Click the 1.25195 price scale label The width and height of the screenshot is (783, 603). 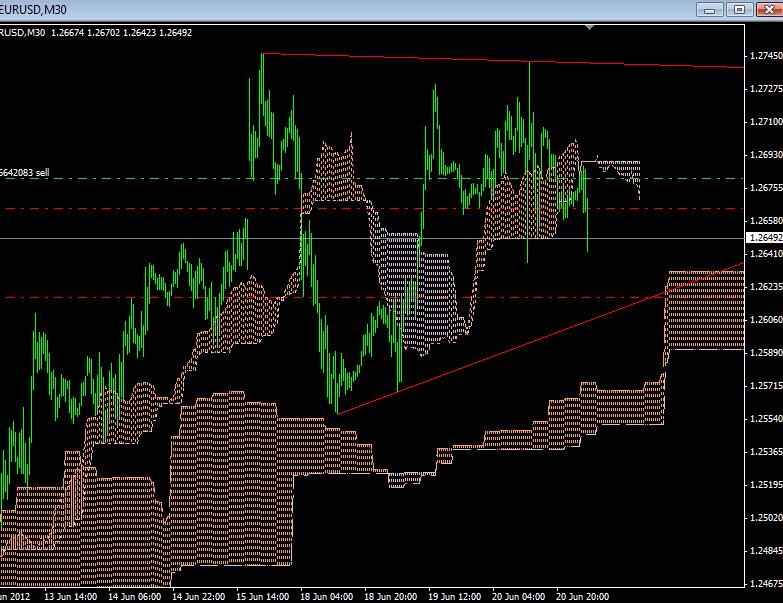click(766, 485)
